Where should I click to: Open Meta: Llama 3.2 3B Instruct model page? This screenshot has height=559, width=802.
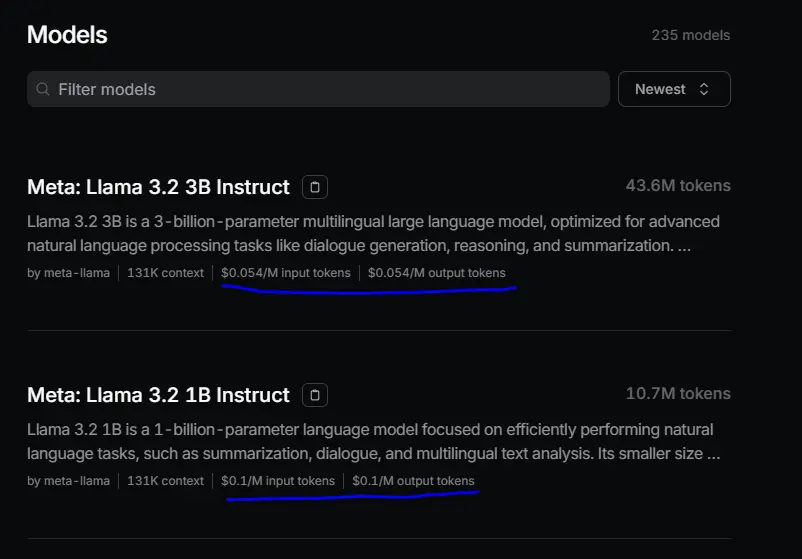pyautogui.click(x=158, y=187)
